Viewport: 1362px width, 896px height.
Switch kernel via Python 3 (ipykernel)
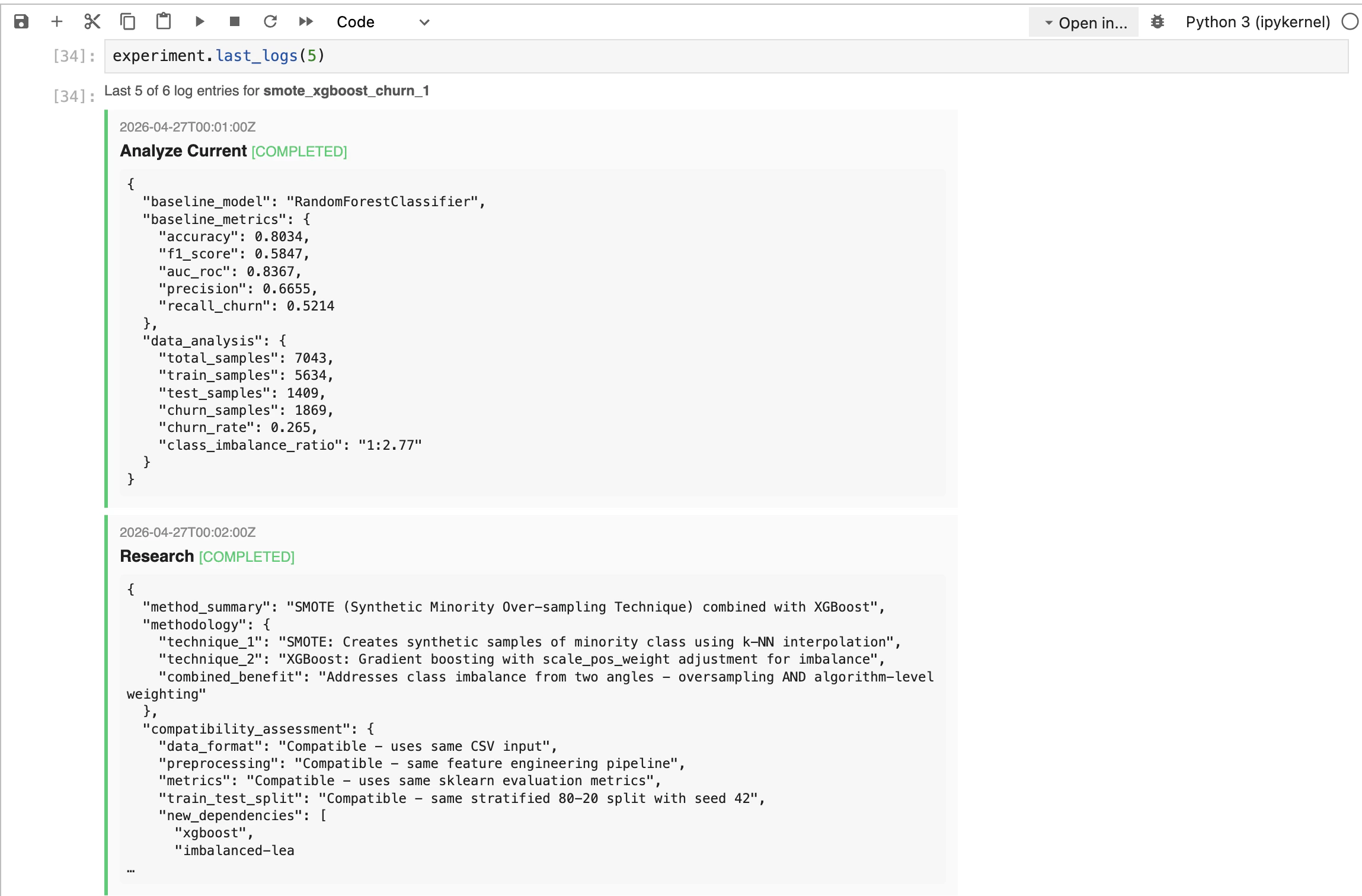point(1258,22)
